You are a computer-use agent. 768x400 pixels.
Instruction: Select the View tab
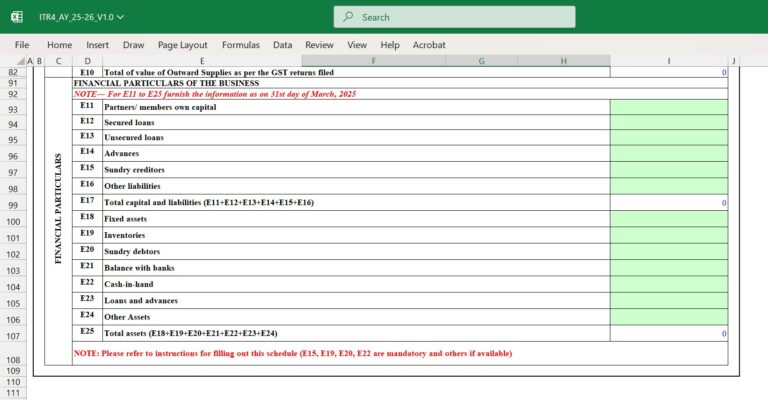tap(357, 45)
